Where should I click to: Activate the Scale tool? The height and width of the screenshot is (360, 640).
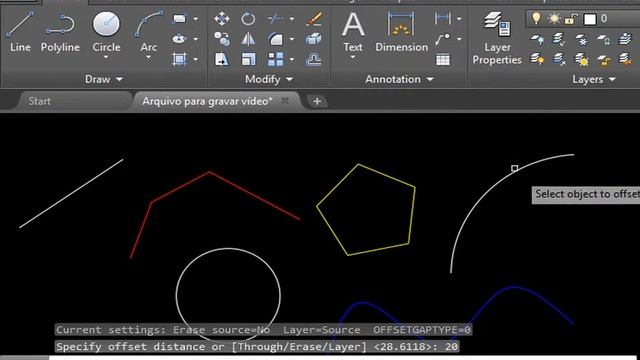(248, 60)
